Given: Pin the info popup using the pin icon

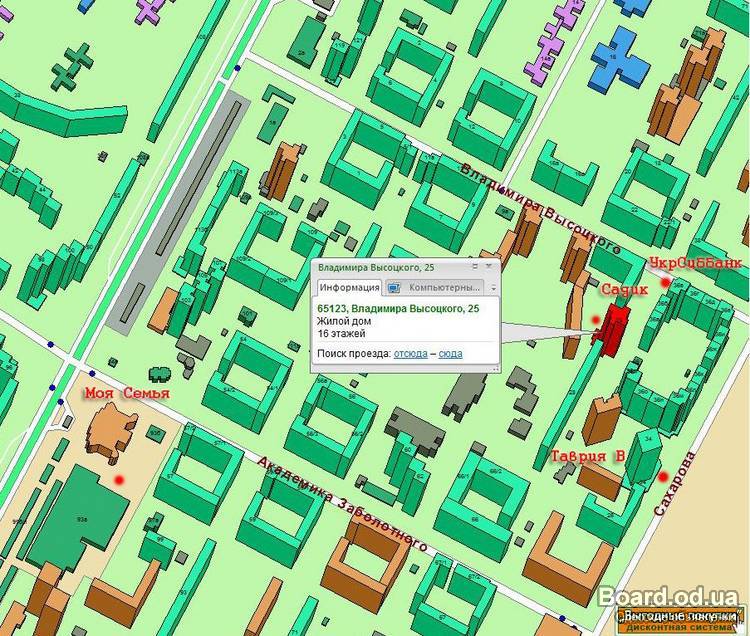Looking at the screenshot, I should 473,267.
